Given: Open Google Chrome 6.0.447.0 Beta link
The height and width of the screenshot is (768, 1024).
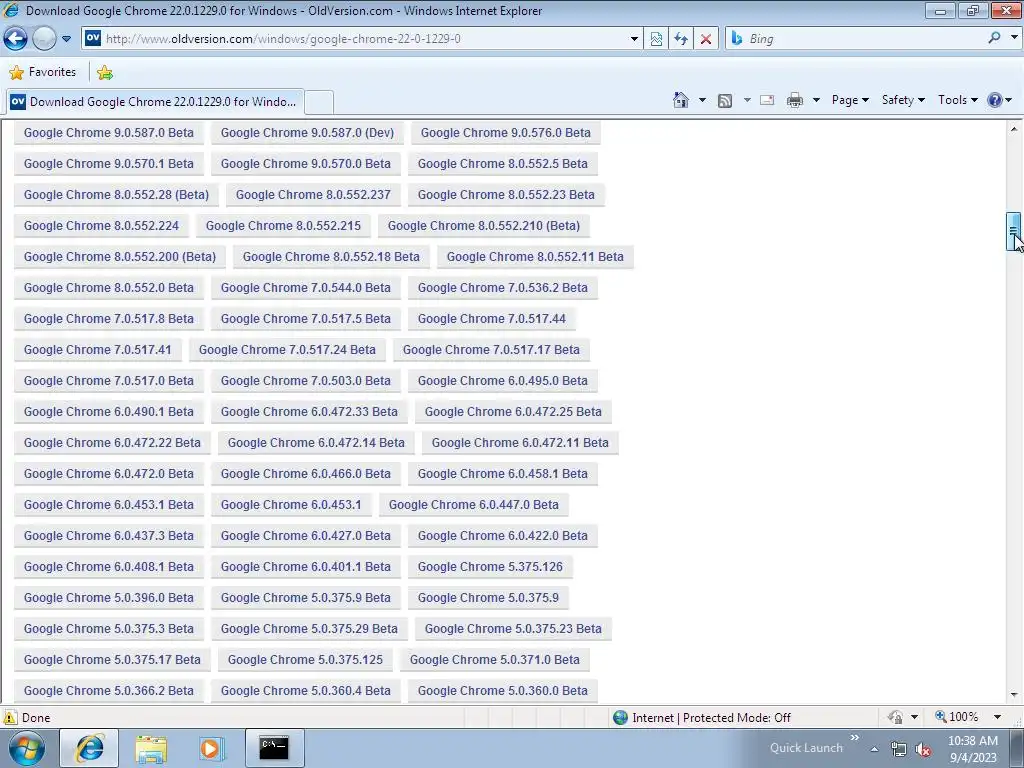Looking at the screenshot, I should tap(473, 505).
